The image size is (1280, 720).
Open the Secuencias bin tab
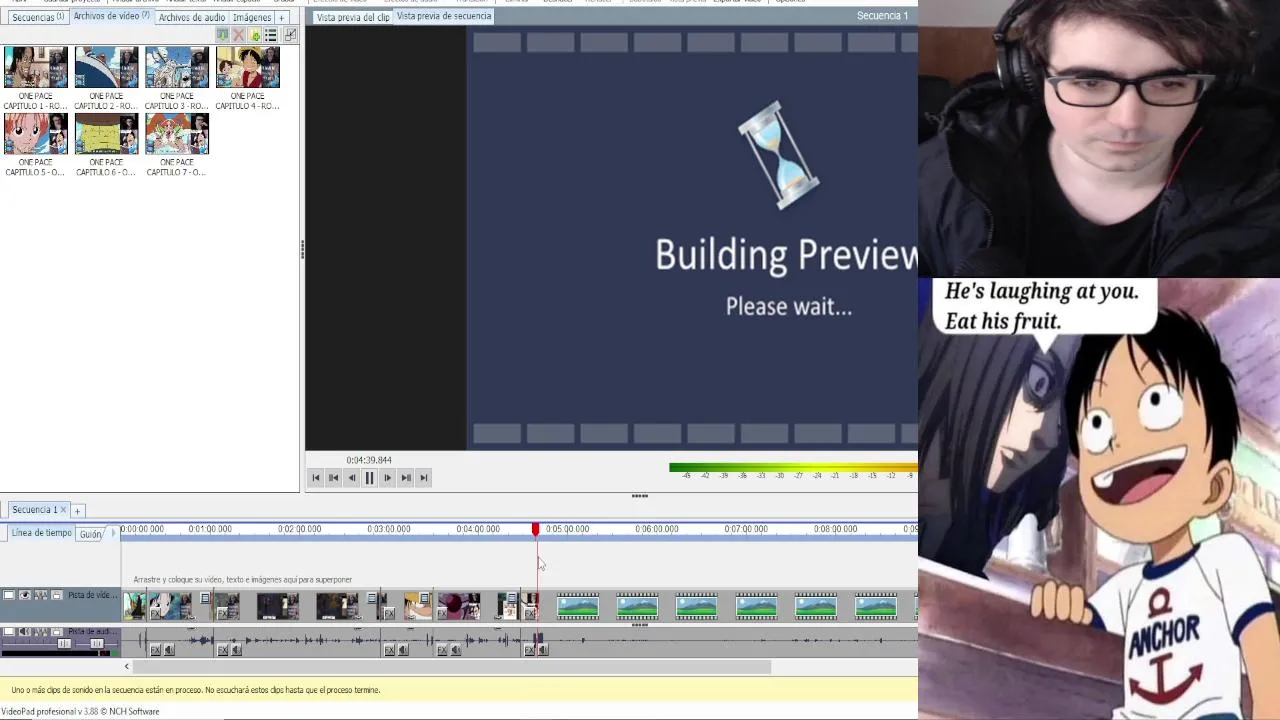[x=38, y=17]
